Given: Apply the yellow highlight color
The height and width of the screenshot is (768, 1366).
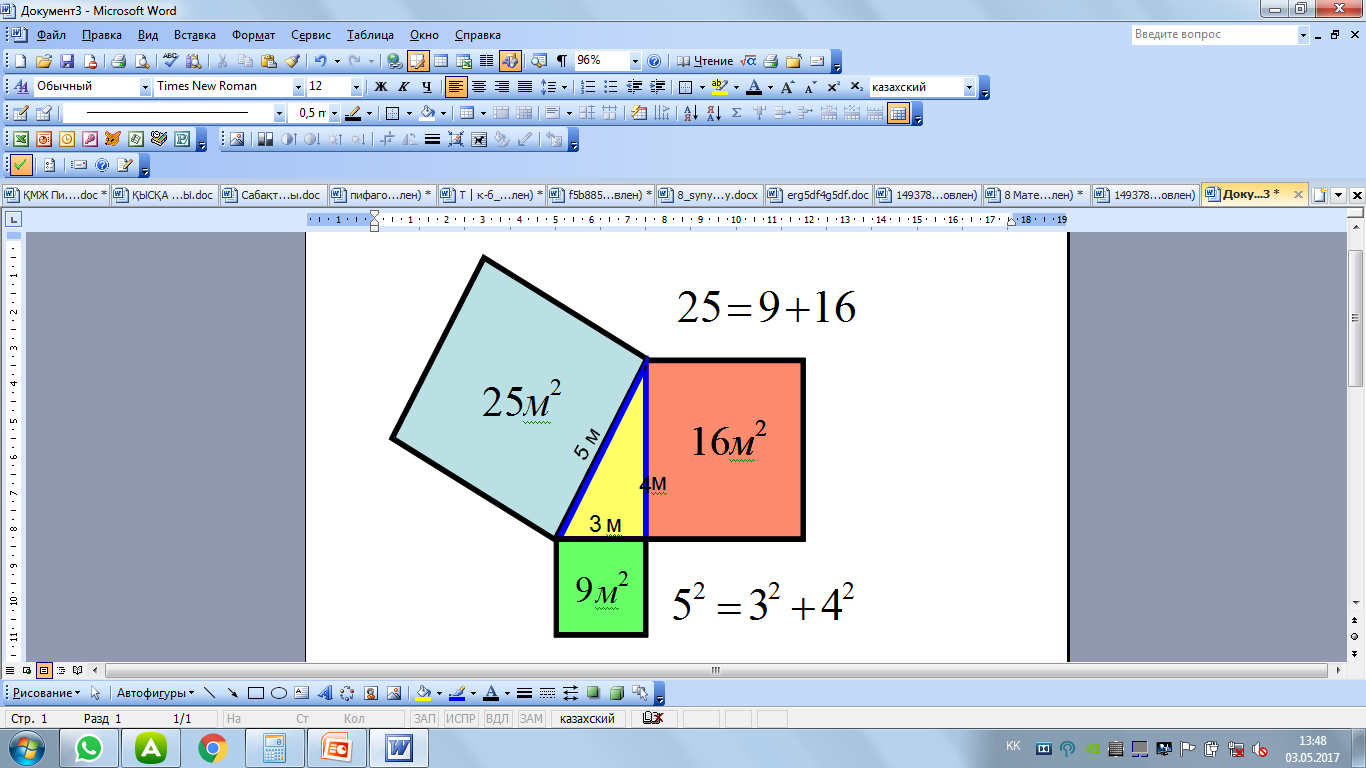Looking at the screenshot, I should point(719,87).
